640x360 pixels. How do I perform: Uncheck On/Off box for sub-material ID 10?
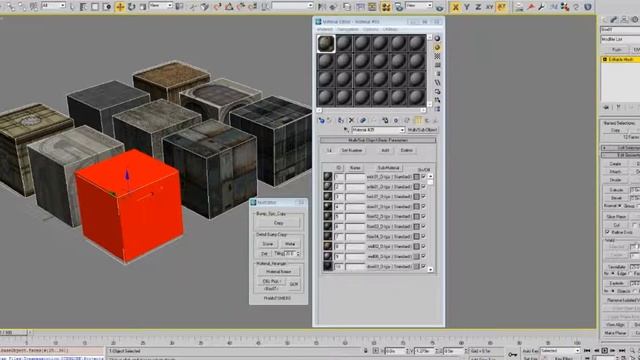click(423, 267)
